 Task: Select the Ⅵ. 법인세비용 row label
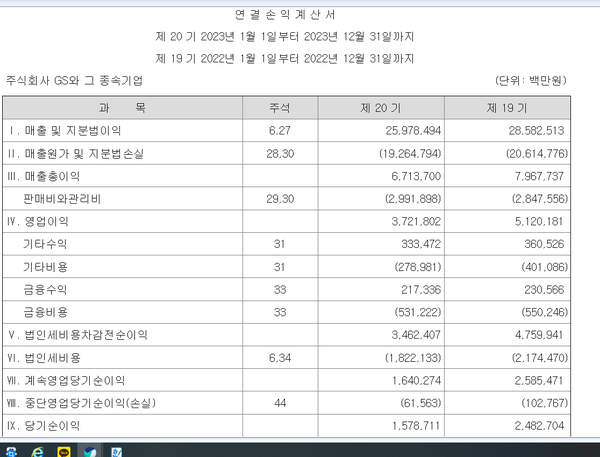click(x=44, y=358)
